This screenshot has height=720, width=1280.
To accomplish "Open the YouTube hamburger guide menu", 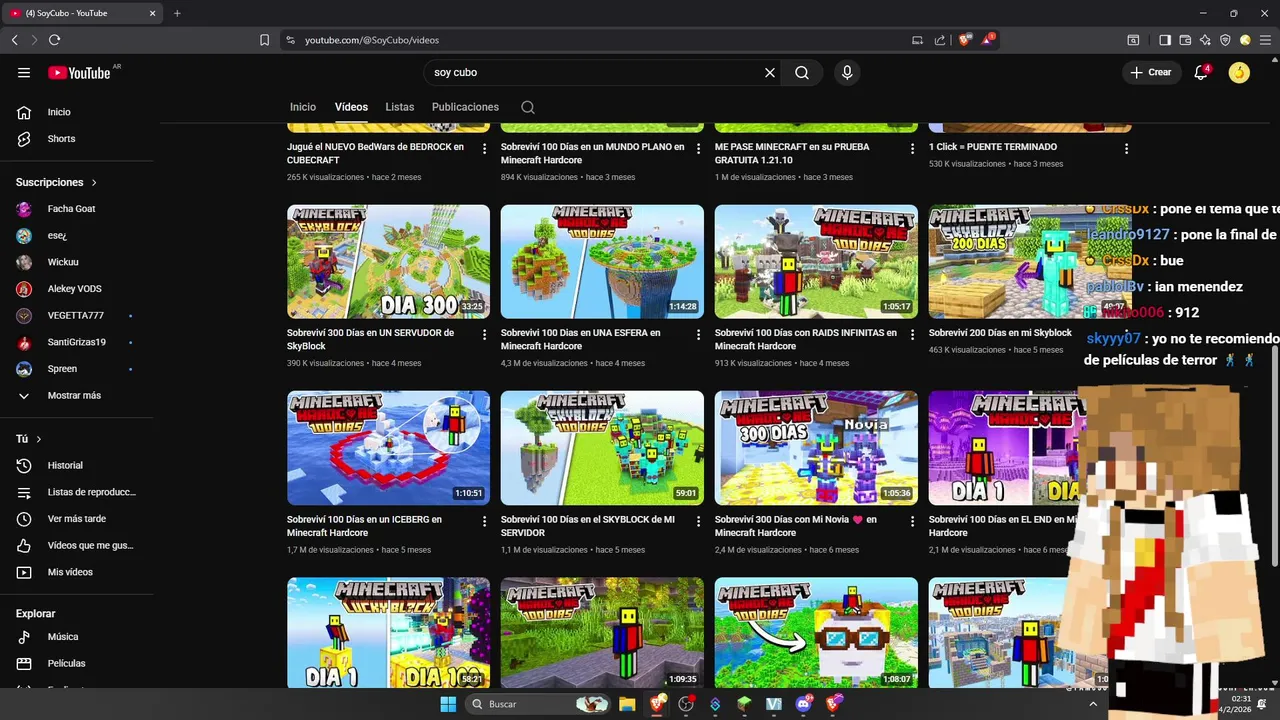I will click(x=24, y=72).
